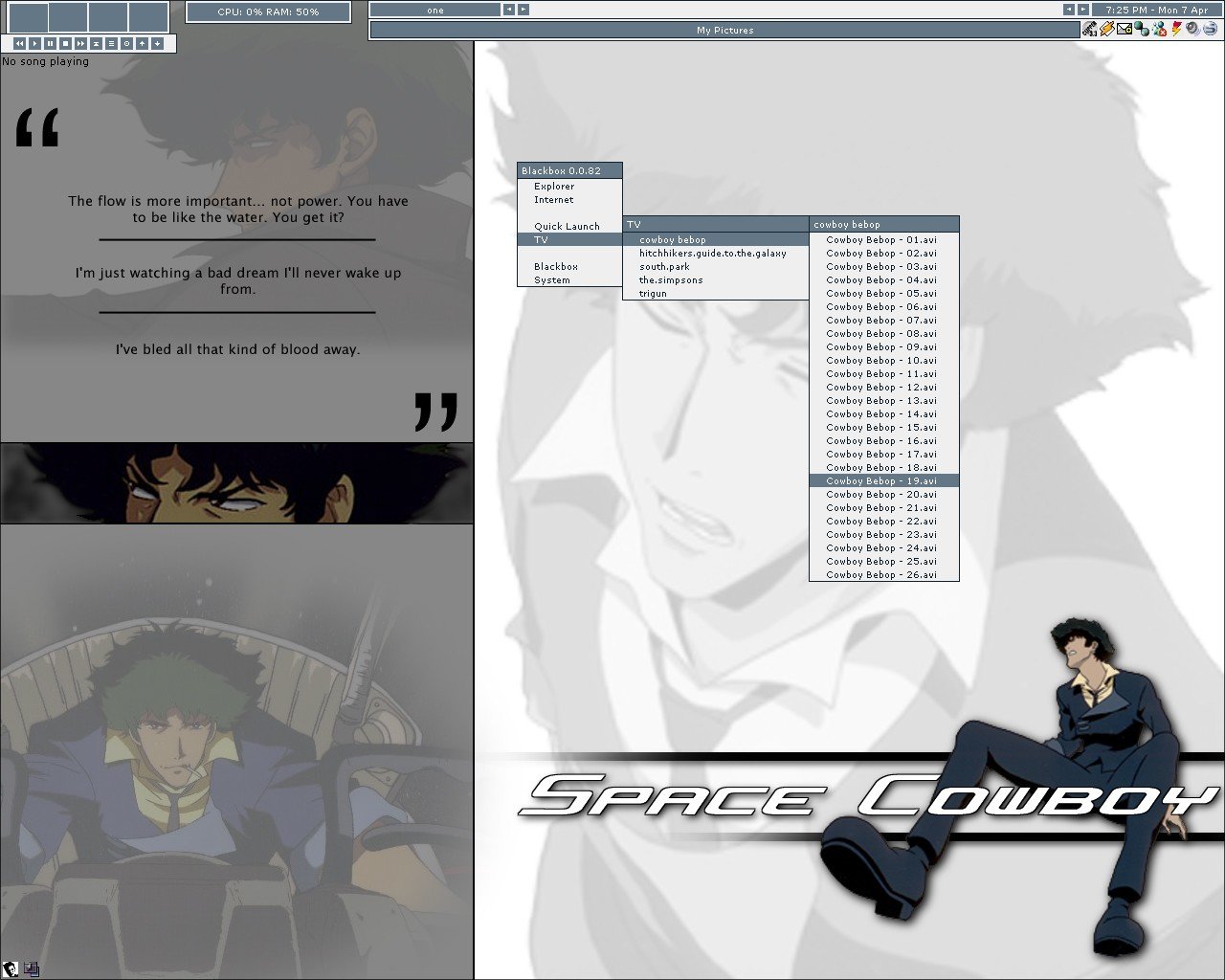This screenshot has height=980, width=1225.
Task: Open the 'the.simpsons' menu entry
Action: click(x=715, y=280)
